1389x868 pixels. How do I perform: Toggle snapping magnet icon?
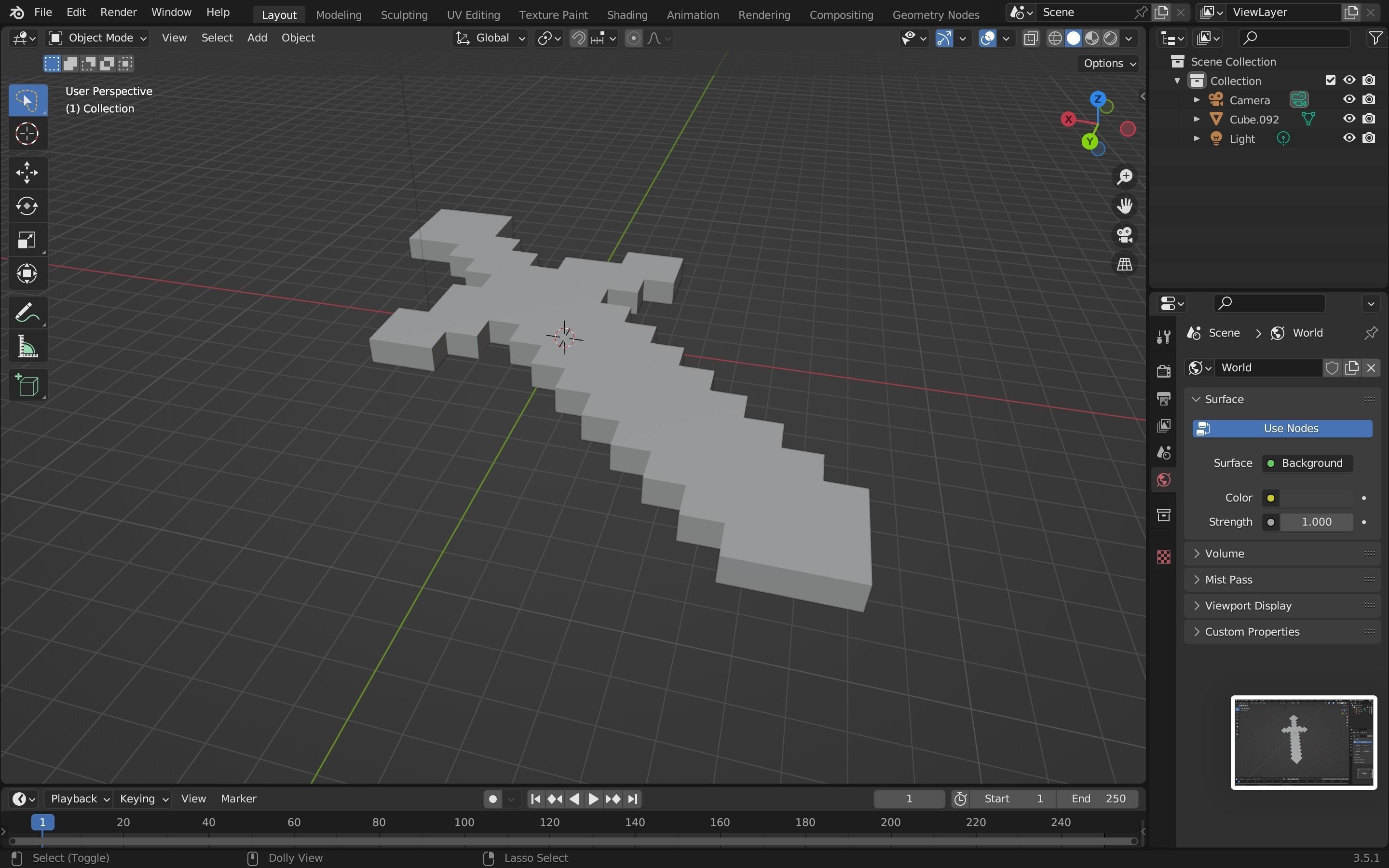(x=579, y=39)
